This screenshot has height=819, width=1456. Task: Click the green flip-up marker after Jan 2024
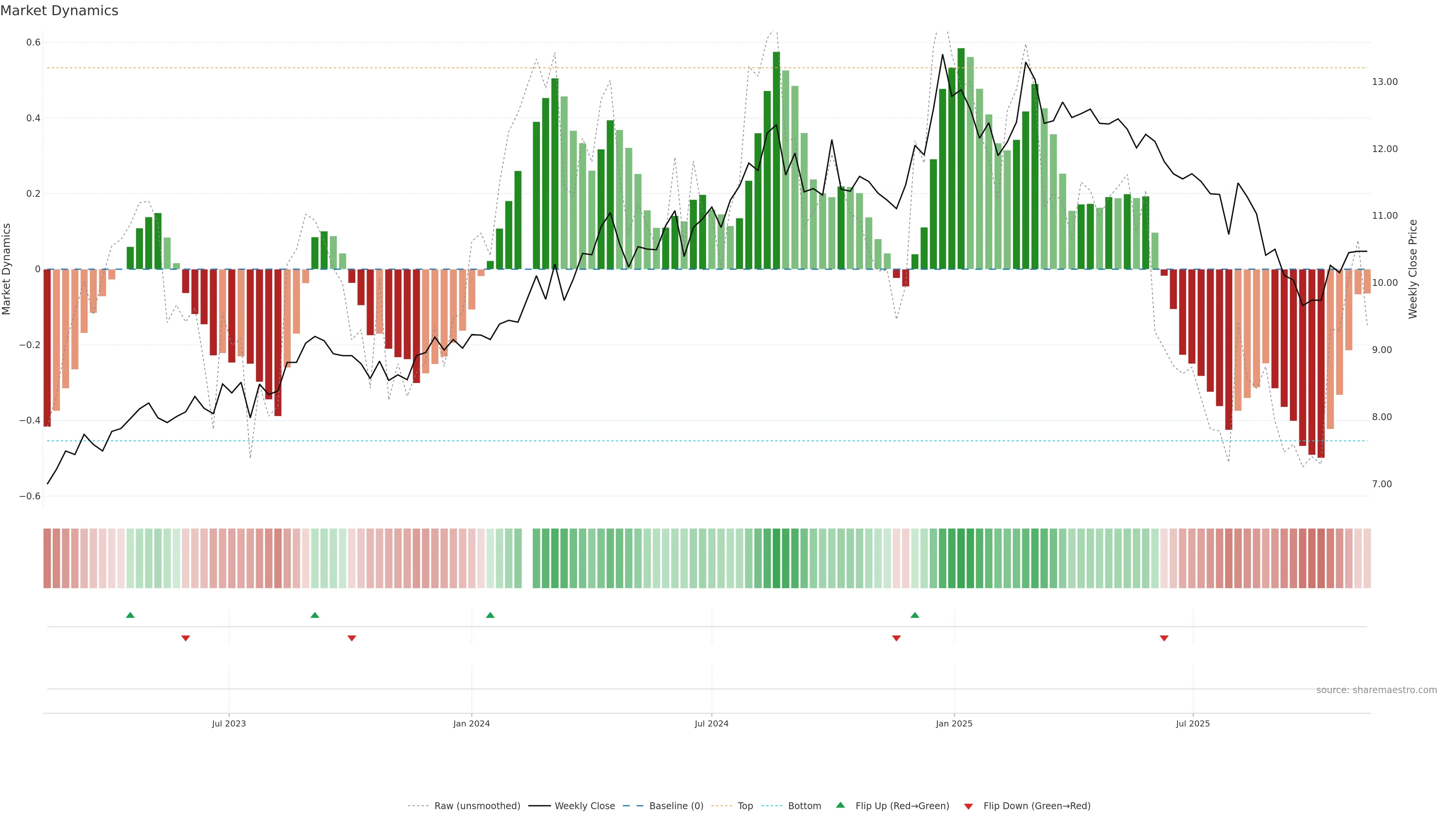pyautogui.click(x=490, y=615)
